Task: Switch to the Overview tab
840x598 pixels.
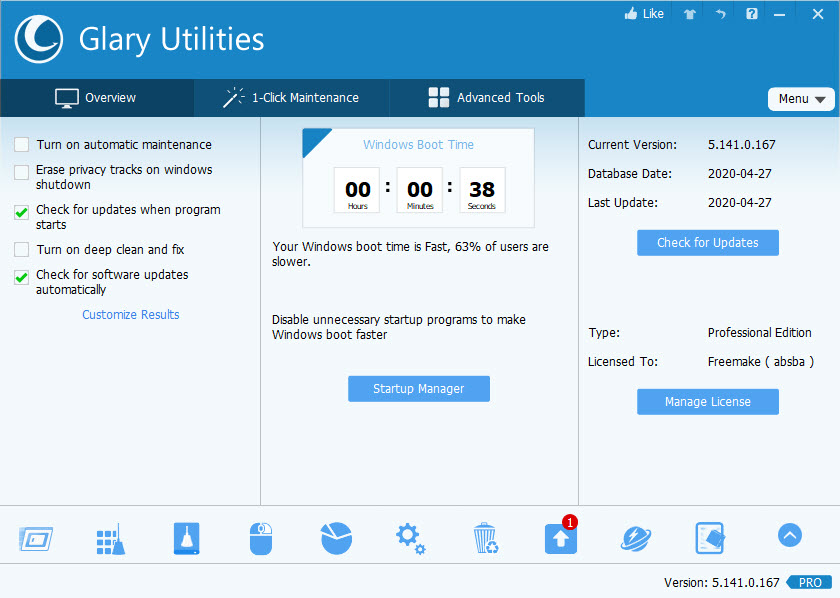Action: (96, 98)
